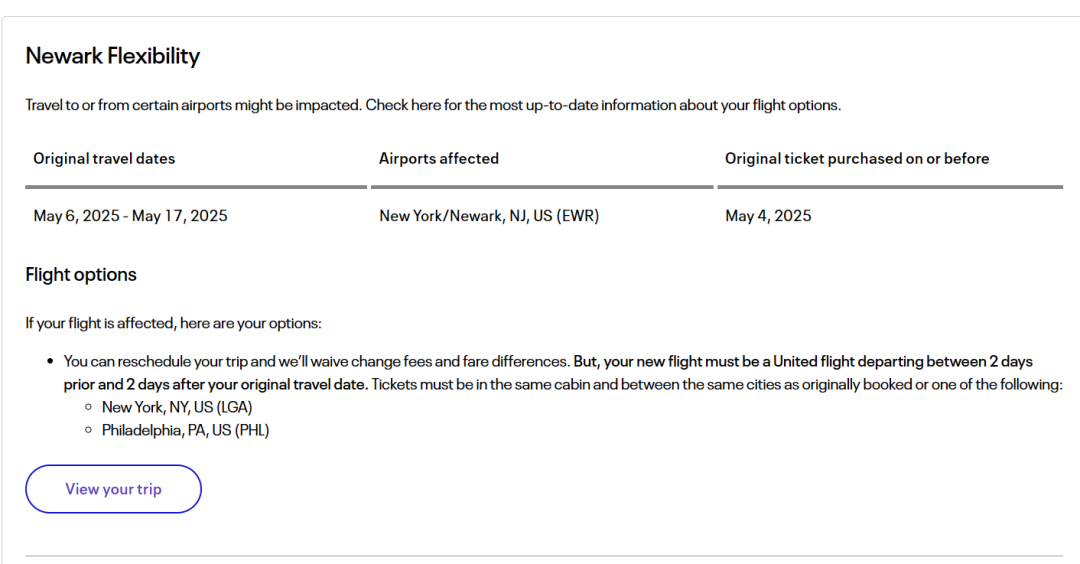The width and height of the screenshot is (1080, 564).
Task: Click the Philadelphia, PA, US (PHL) list item
Action: pos(185,430)
